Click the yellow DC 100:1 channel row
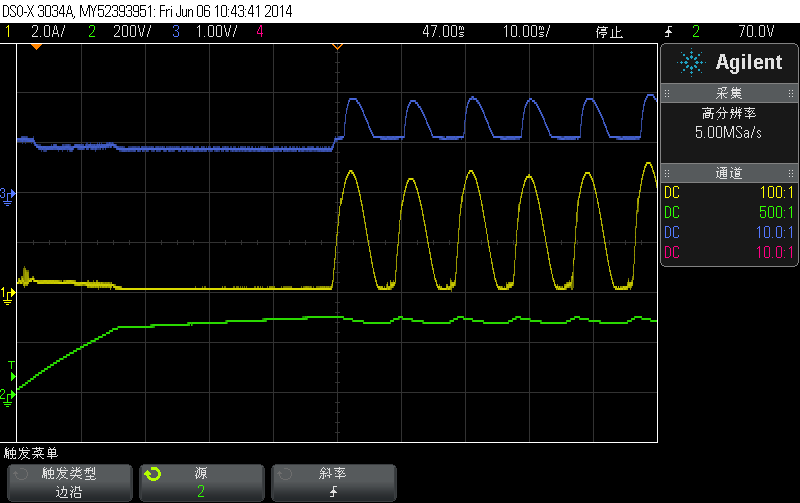 pos(729,192)
